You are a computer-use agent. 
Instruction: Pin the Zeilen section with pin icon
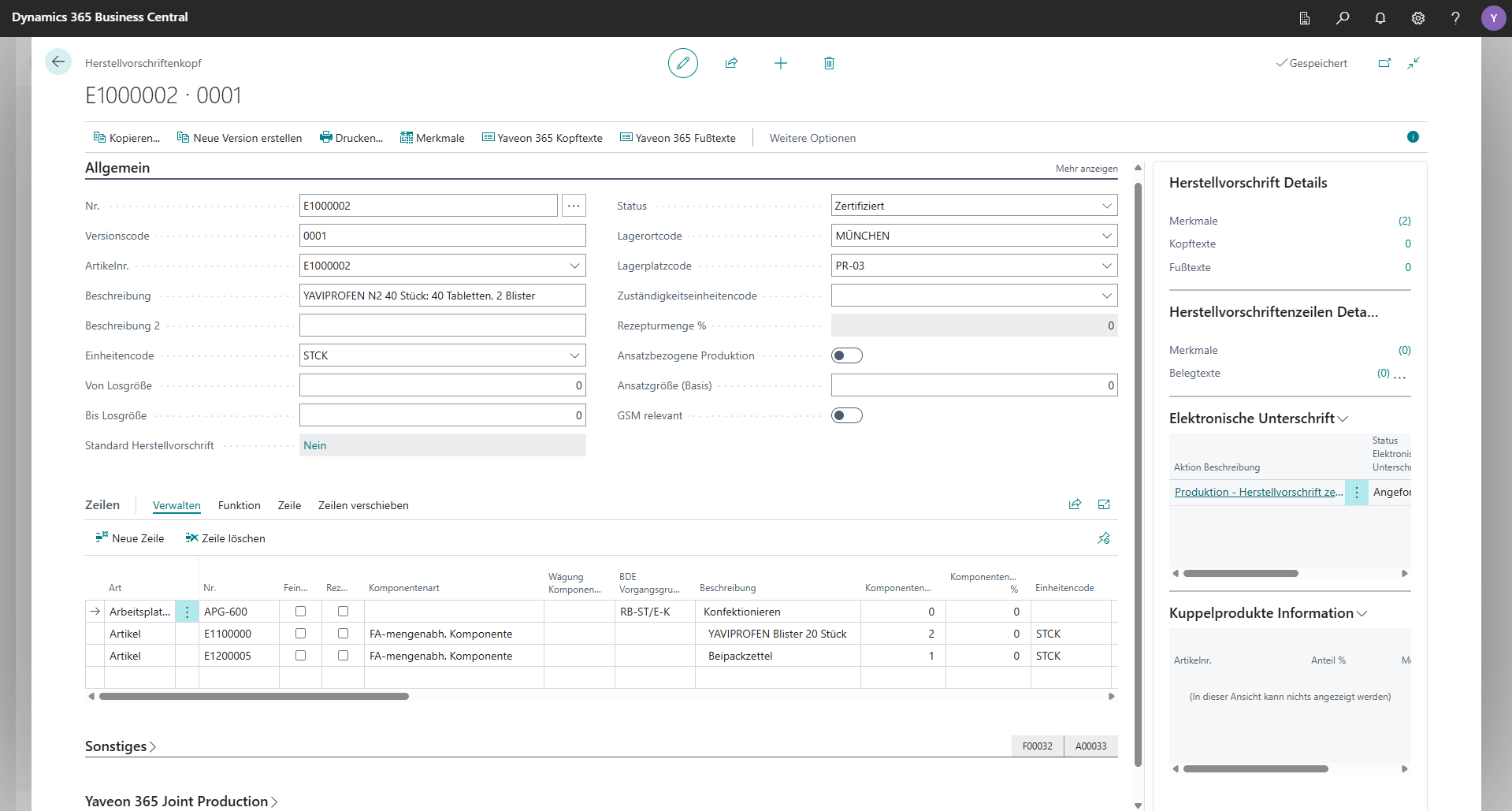(x=1103, y=538)
